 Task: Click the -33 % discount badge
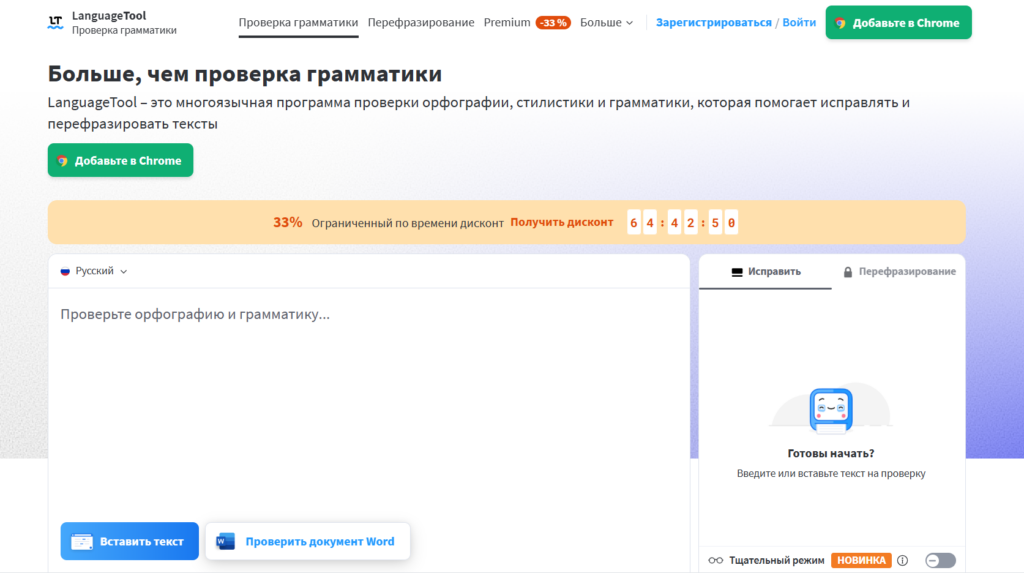(x=553, y=23)
